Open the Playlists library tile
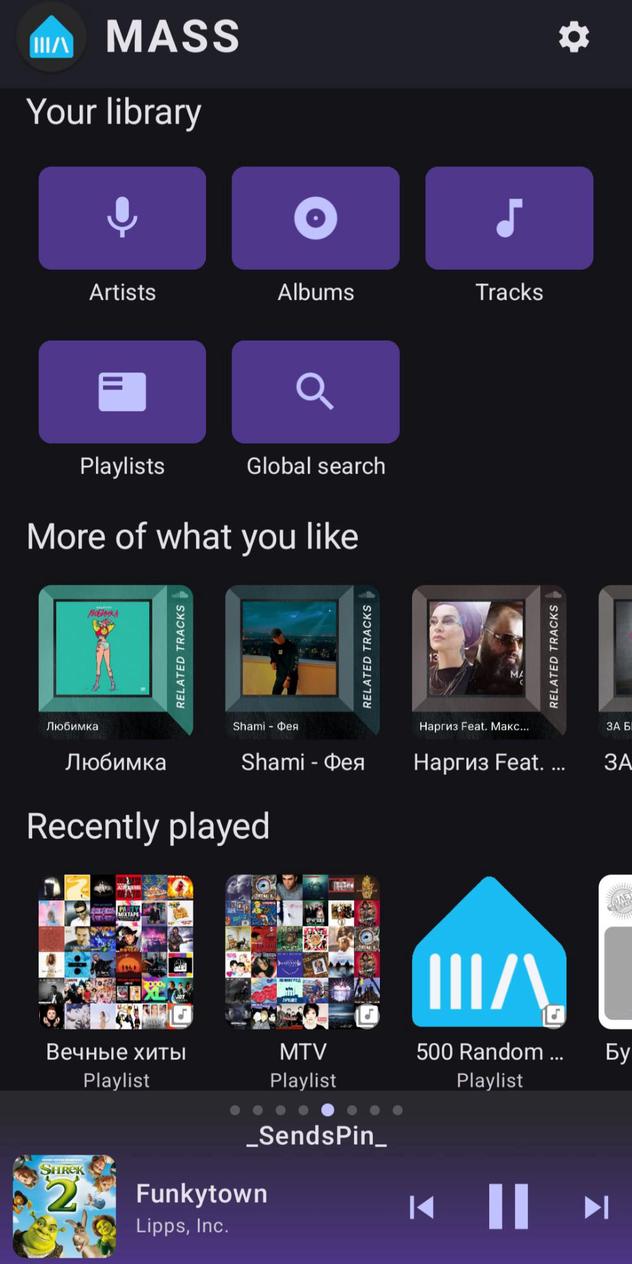Image resolution: width=632 pixels, height=1264 pixels. pyautogui.click(x=122, y=392)
